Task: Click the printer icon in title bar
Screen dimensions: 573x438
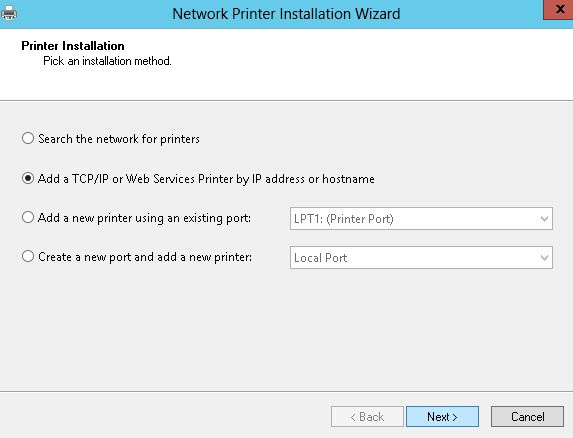Action: pos(9,13)
